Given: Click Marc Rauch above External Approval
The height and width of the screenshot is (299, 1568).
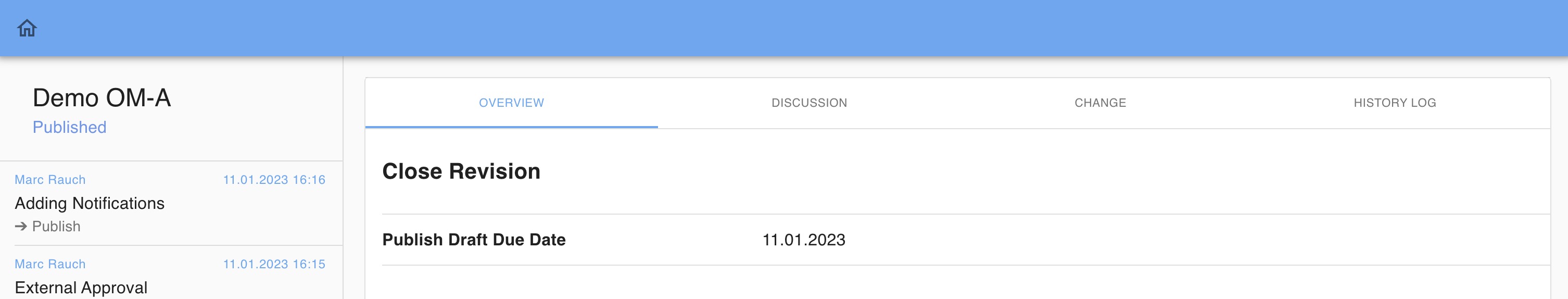Looking at the screenshot, I should 50,264.
